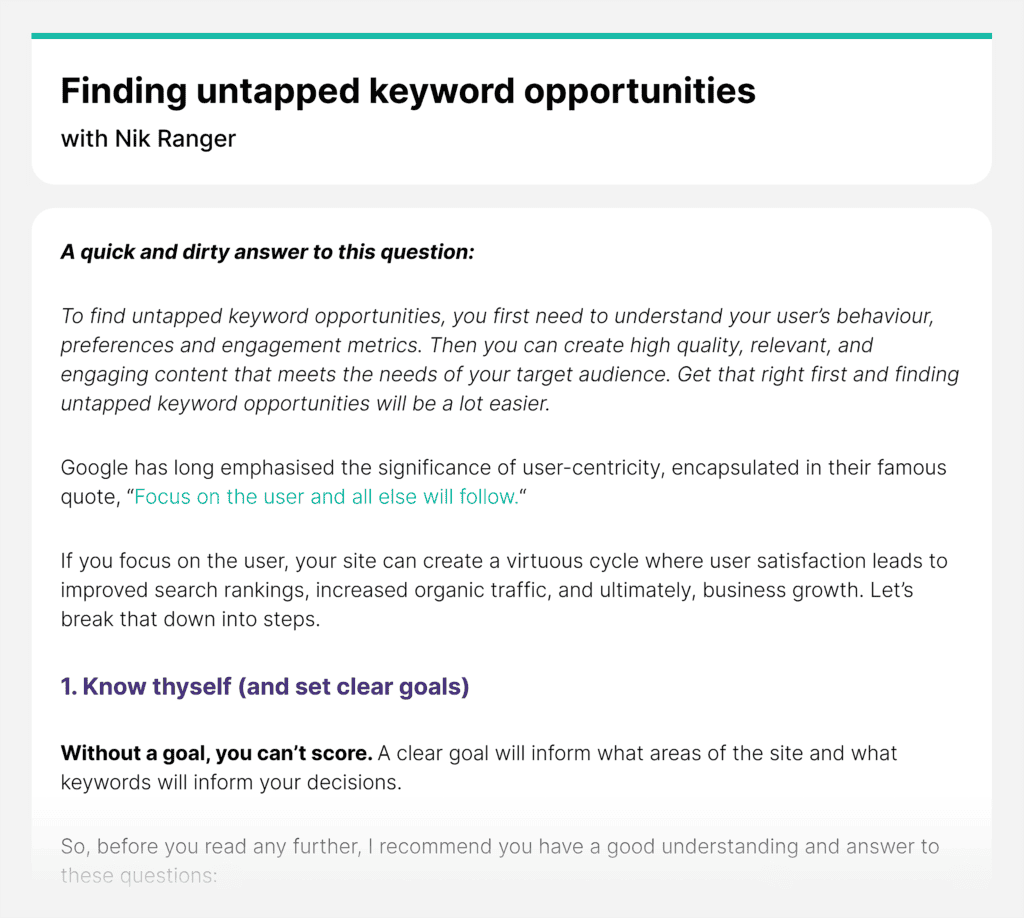Click the "A quick and dirty answer" heading
The image size is (1024, 918).
(267, 252)
